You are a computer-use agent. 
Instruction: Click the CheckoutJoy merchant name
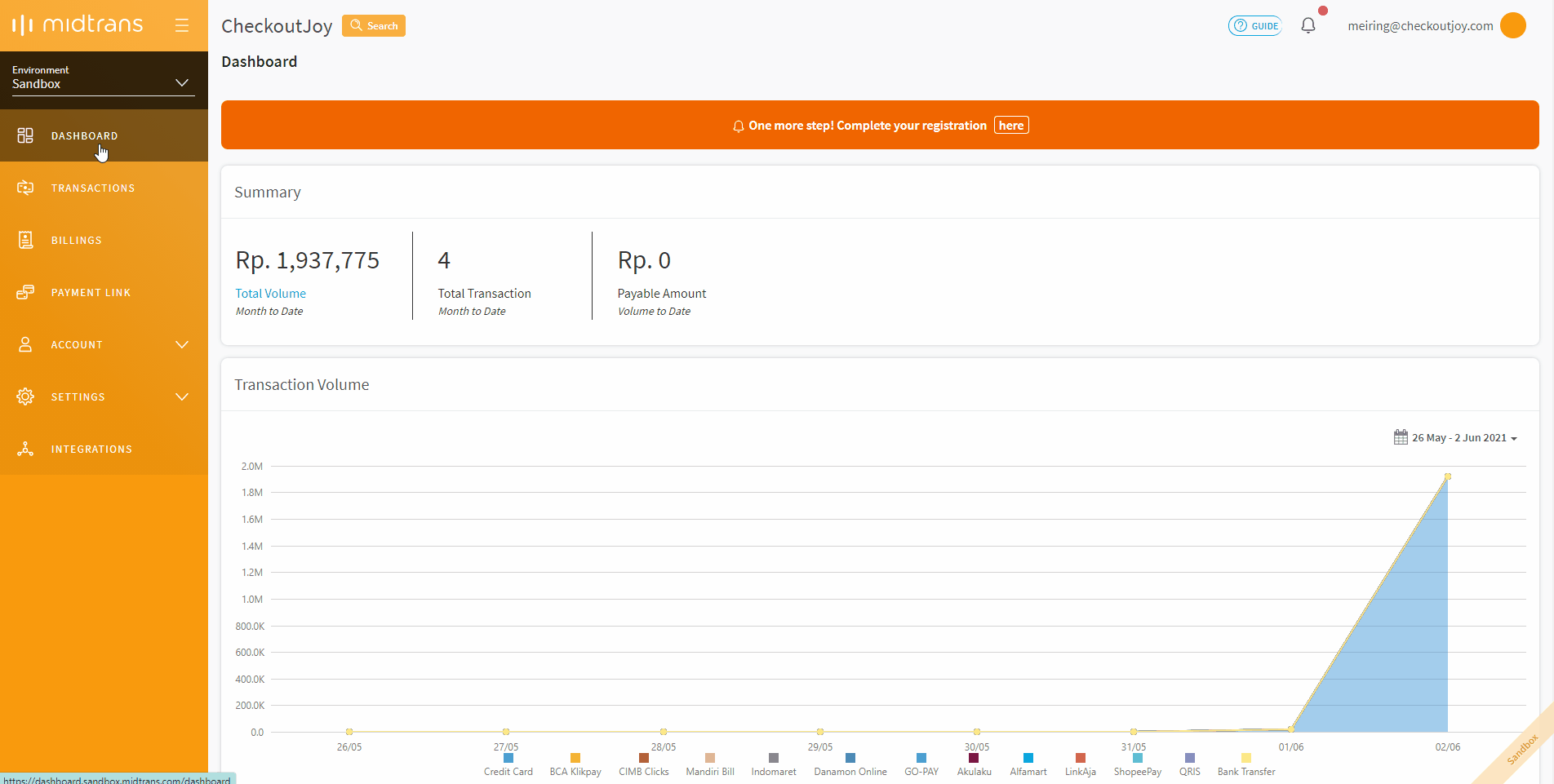[277, 26]
